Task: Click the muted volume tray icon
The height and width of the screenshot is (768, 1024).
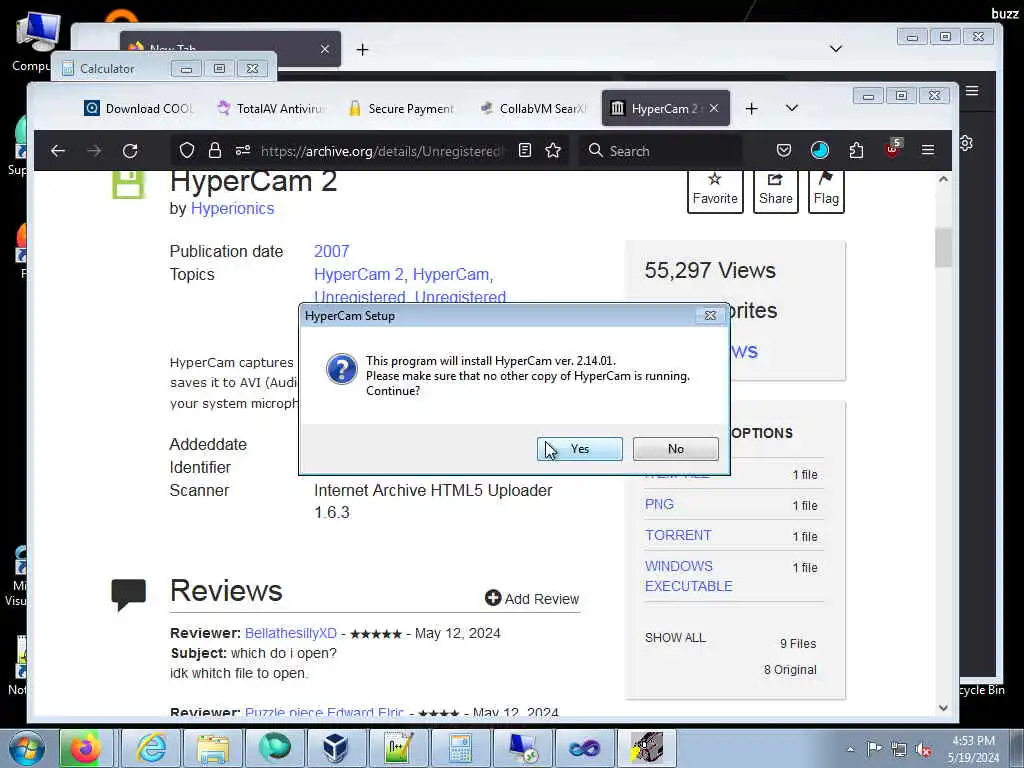Action: coord(923,749)
